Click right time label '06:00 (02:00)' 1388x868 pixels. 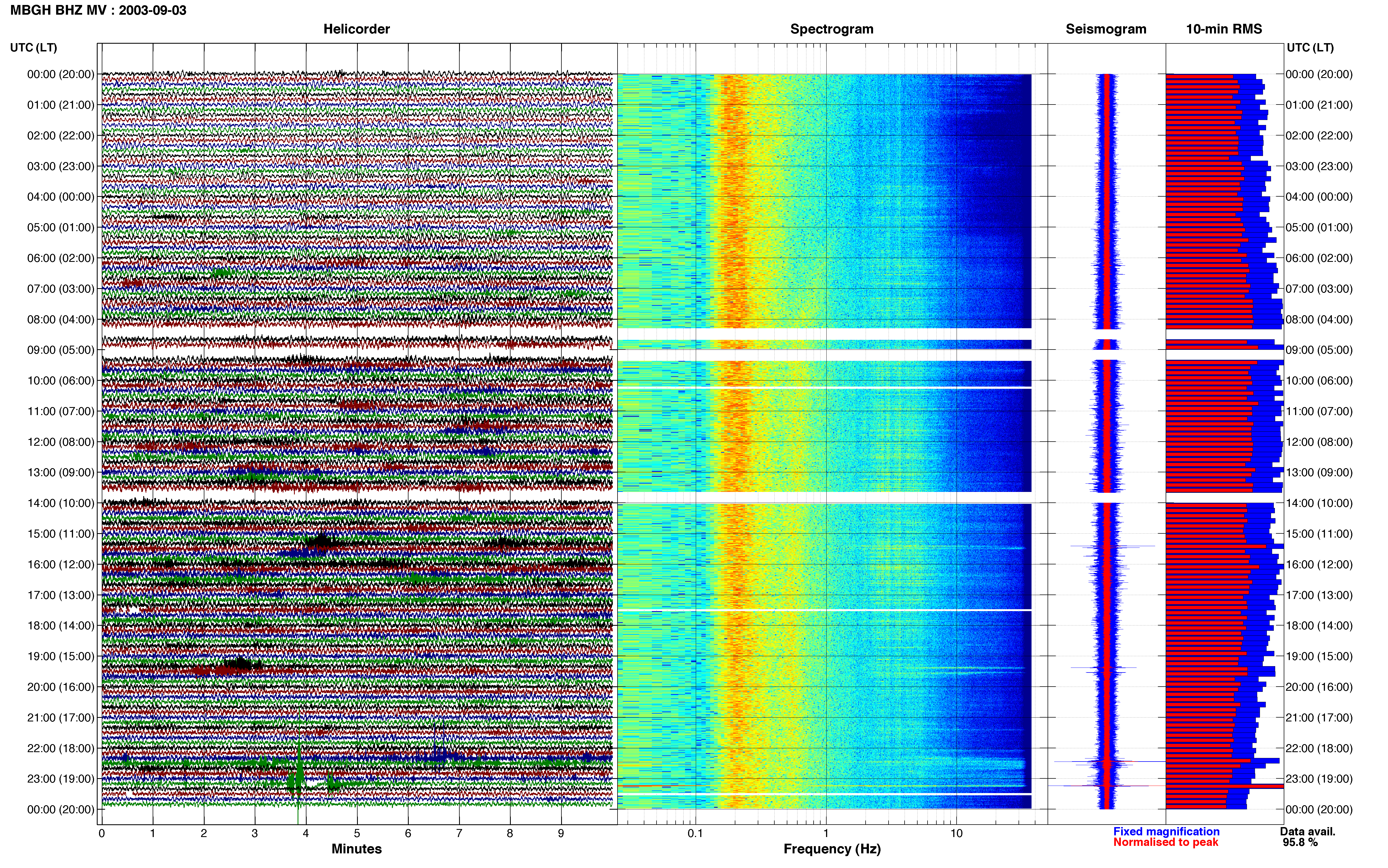click(1319, 258)
